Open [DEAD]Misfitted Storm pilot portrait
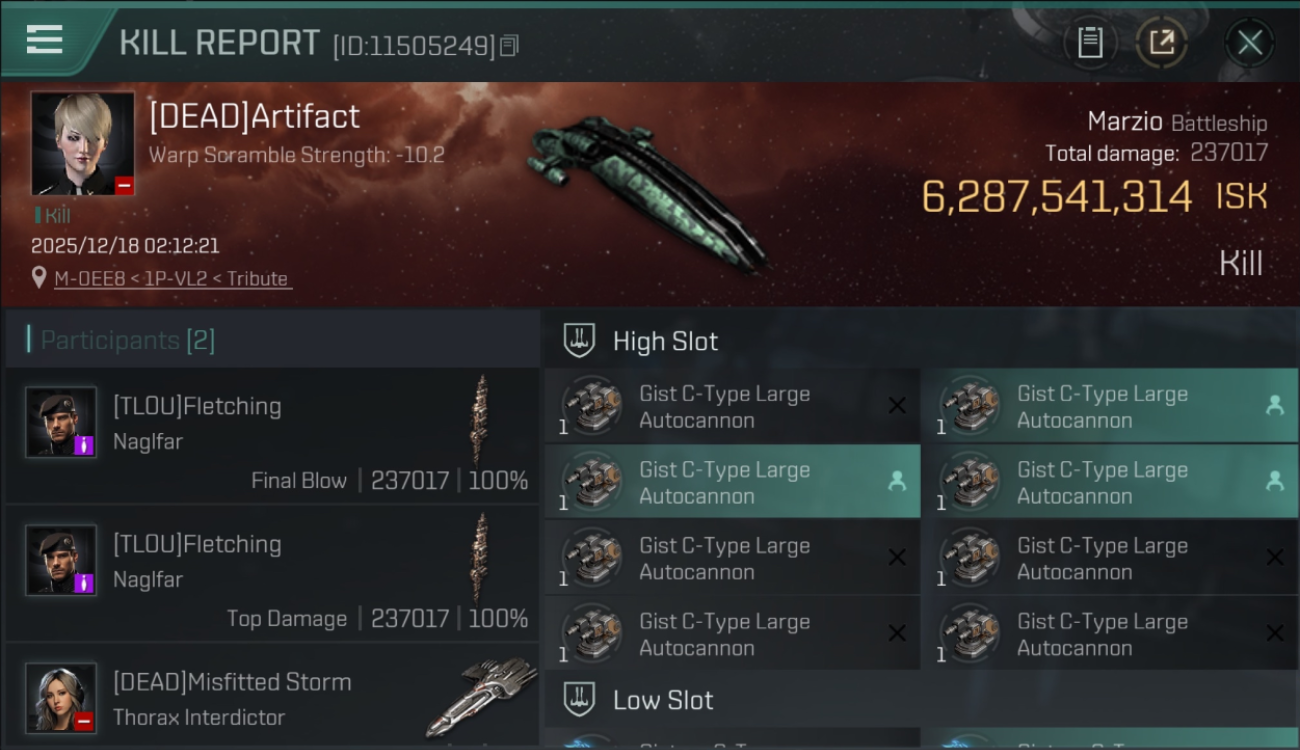 (x=61, y=697)
